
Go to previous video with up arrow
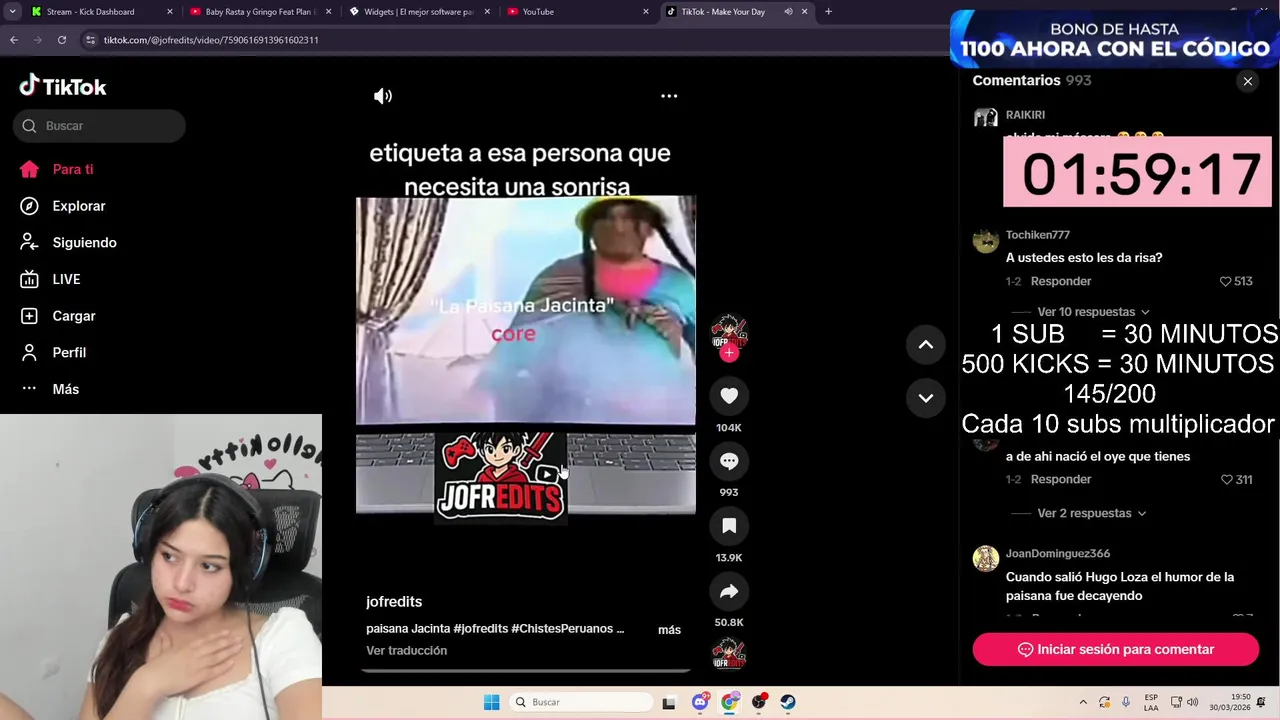[x=926, y=345]
